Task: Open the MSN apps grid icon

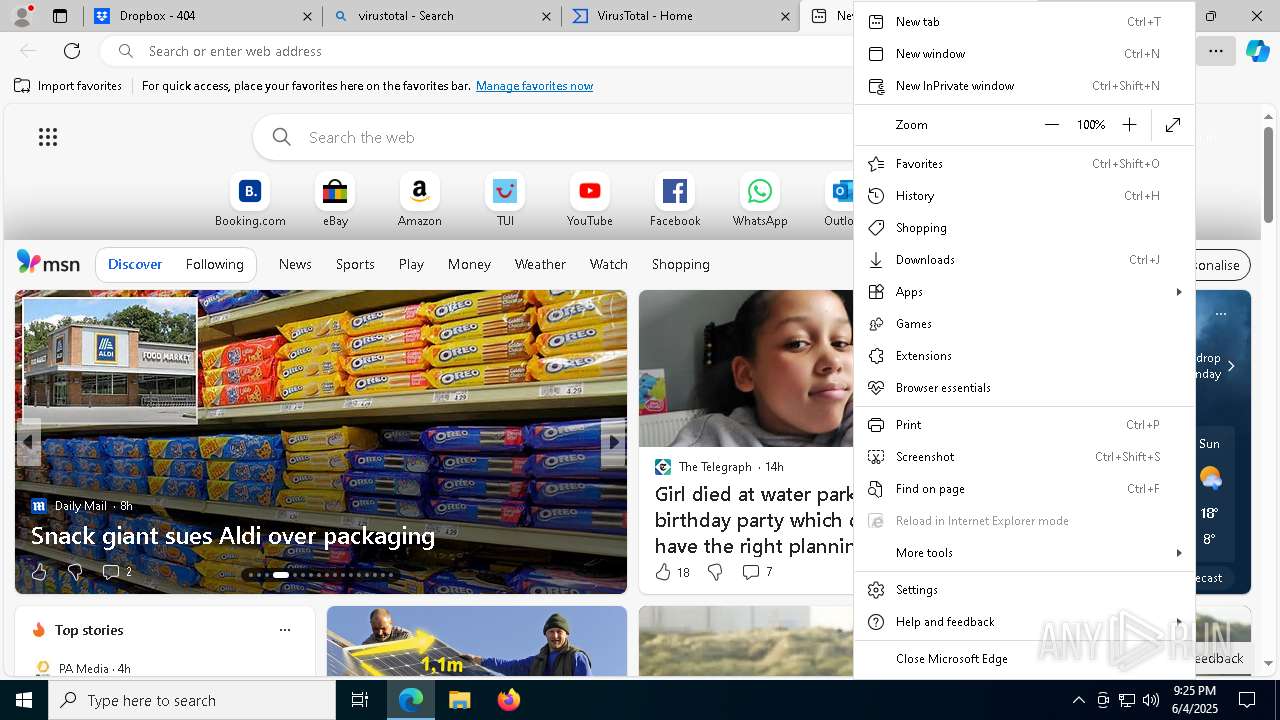Action: click(48, 137)
